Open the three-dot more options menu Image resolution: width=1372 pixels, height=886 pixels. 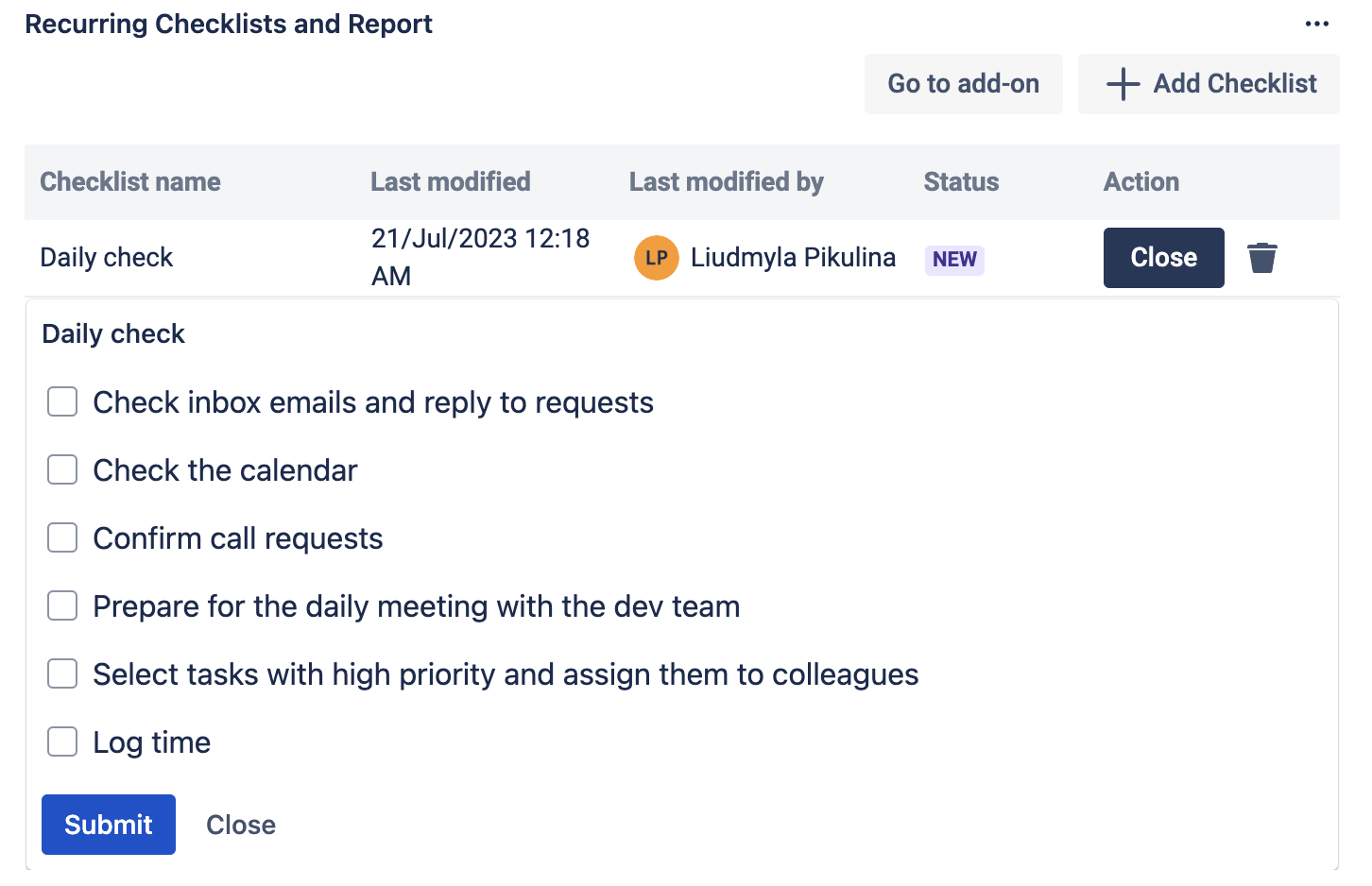click(1316, 25)
